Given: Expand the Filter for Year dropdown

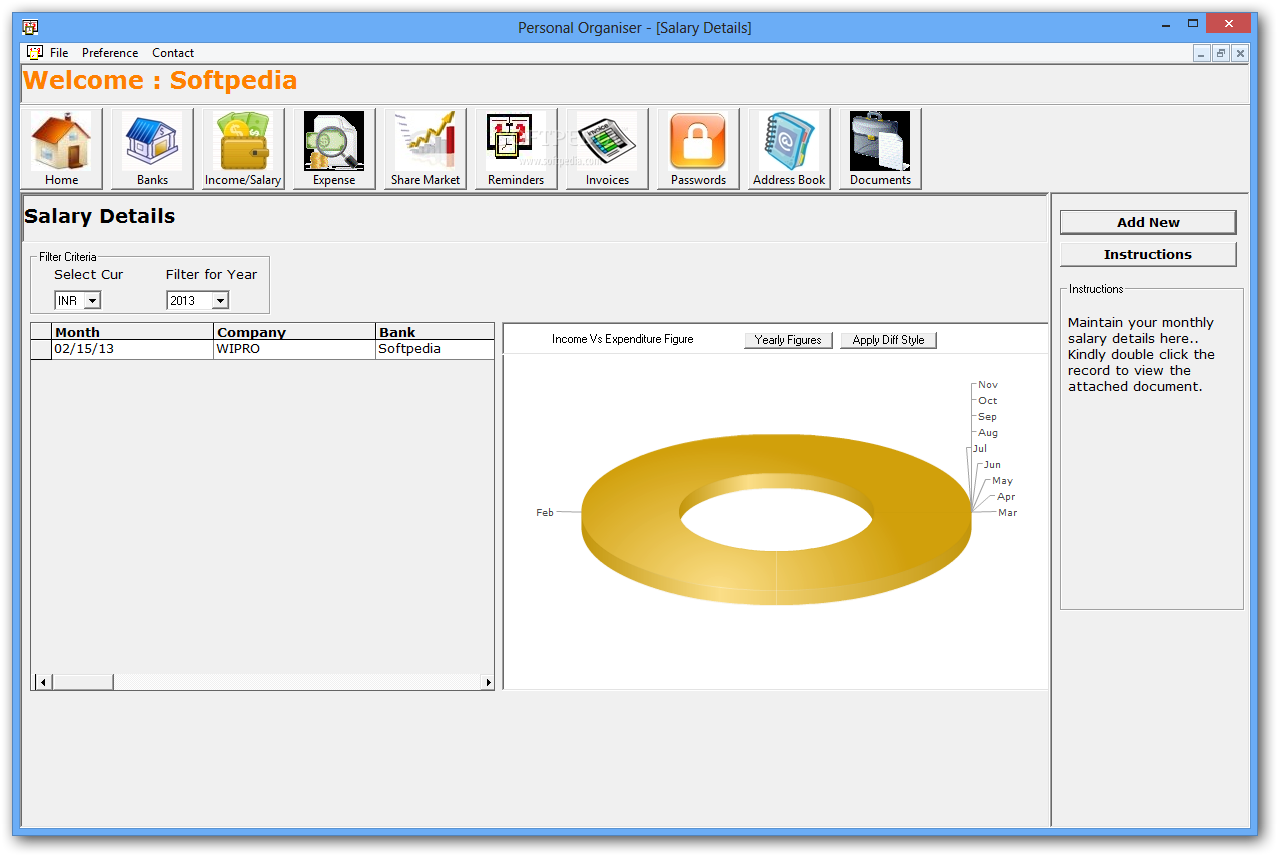Looking at the screenshot, I should [x=220, y=300].
